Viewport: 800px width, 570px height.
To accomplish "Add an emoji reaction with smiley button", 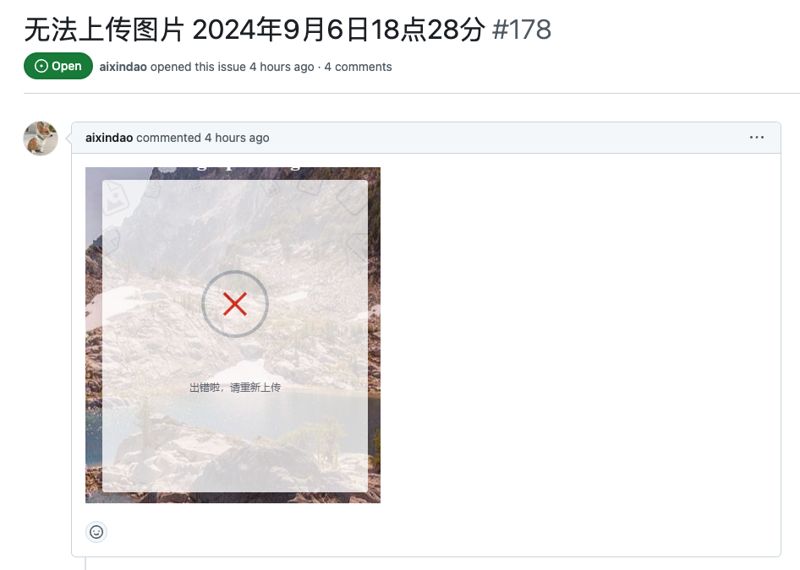I will [96, 532].
